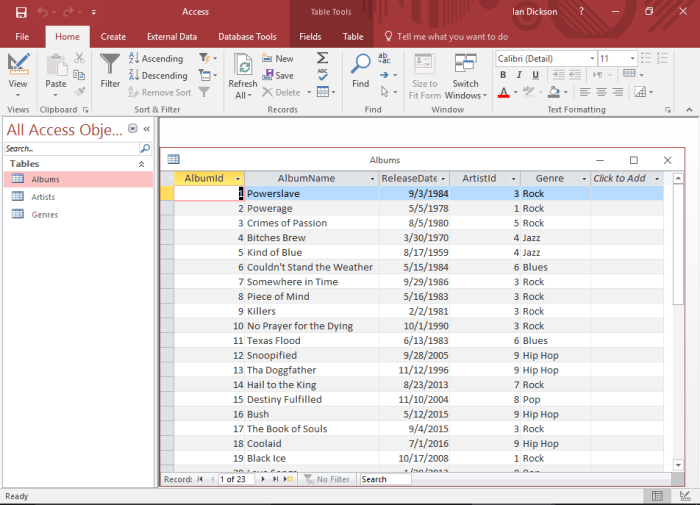Click the Filter funnel icon
Screen dimensions: 700x505
[x=110, y=66]
